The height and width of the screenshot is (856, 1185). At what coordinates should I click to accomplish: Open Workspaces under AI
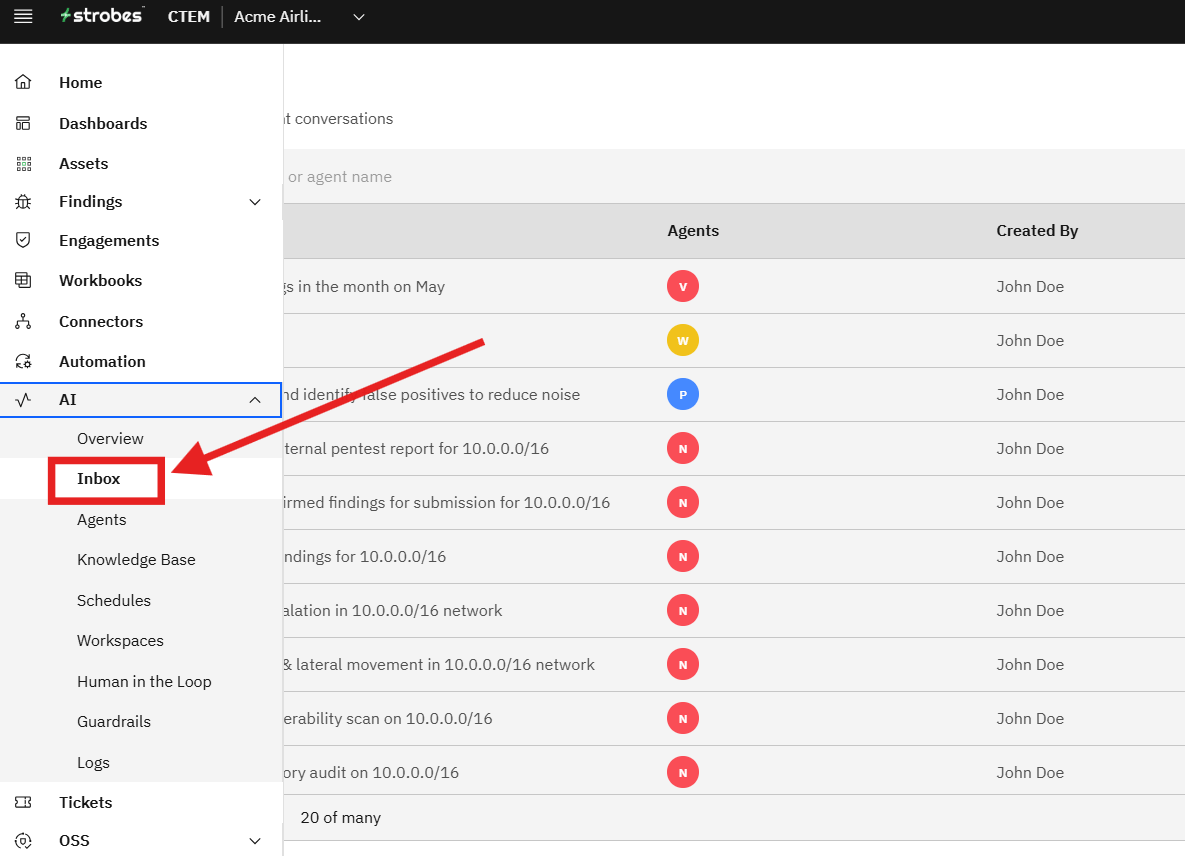click(121, 641)
